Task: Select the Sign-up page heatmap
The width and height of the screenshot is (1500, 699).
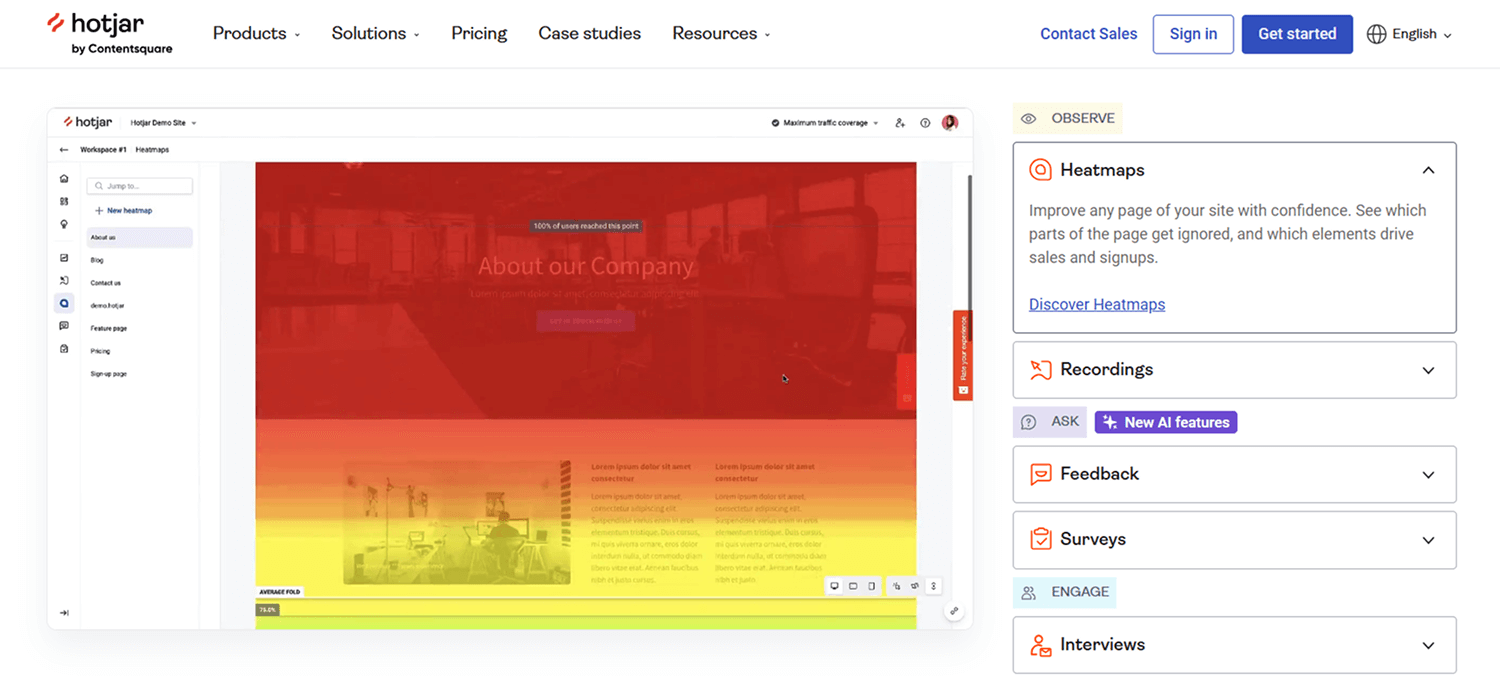Action: (x=109, y=374)
